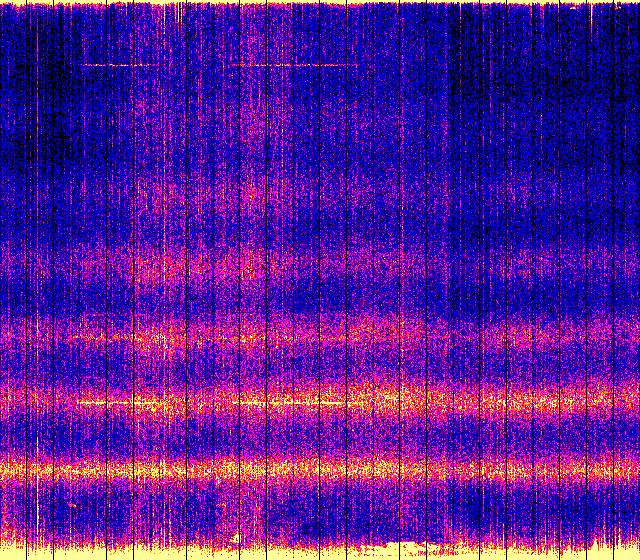Click the brightest horizontal band near the bottom
The width and height of the screenshot is (640, 560).
coord(320,467)
